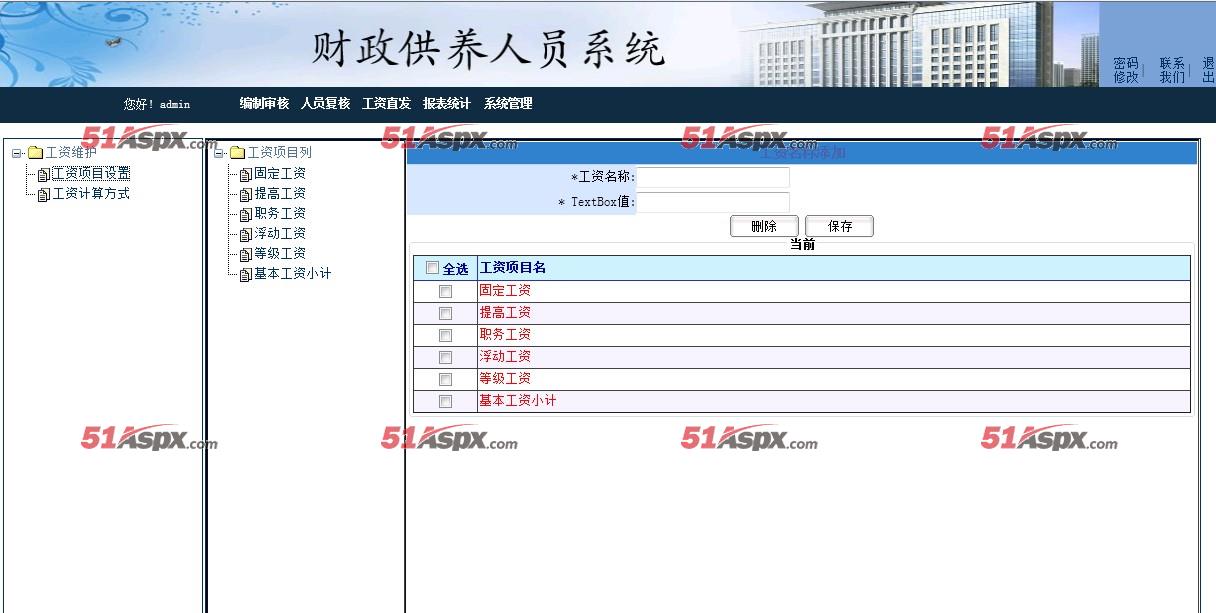Select 浮动工资 in the middle tree
Viewport: 1216px width, 613px height.
tap(280, 234)
